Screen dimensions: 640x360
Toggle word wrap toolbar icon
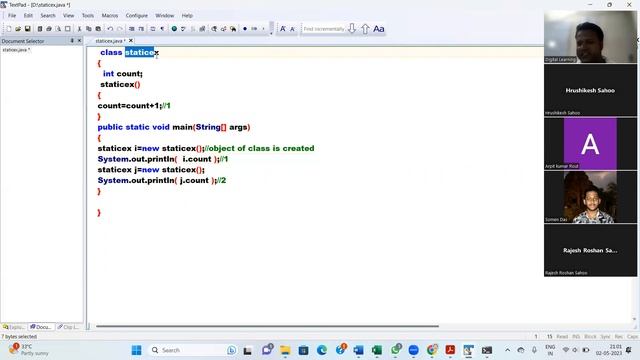click(x=153, y=29)
